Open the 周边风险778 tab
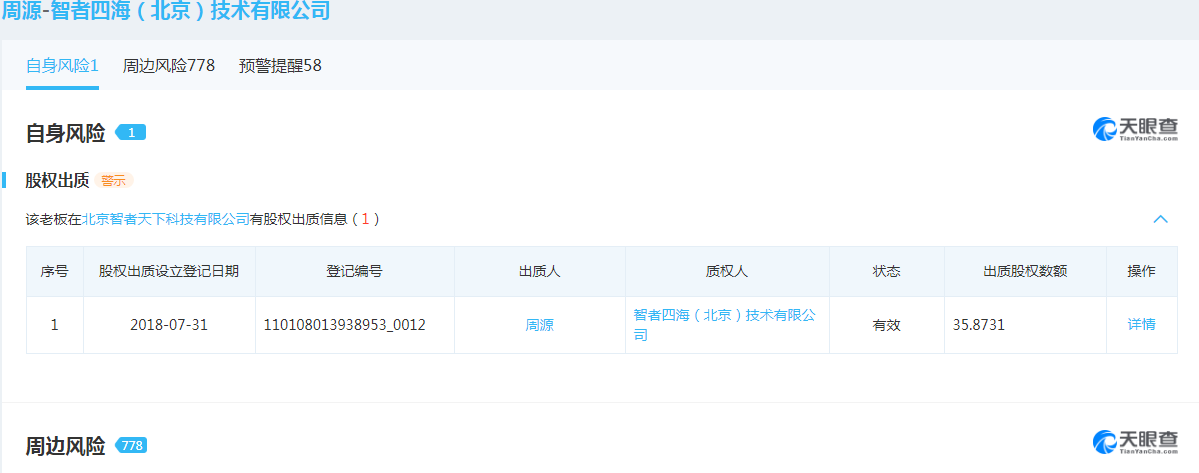This screenshot has width=1199, height=473. 168,66
